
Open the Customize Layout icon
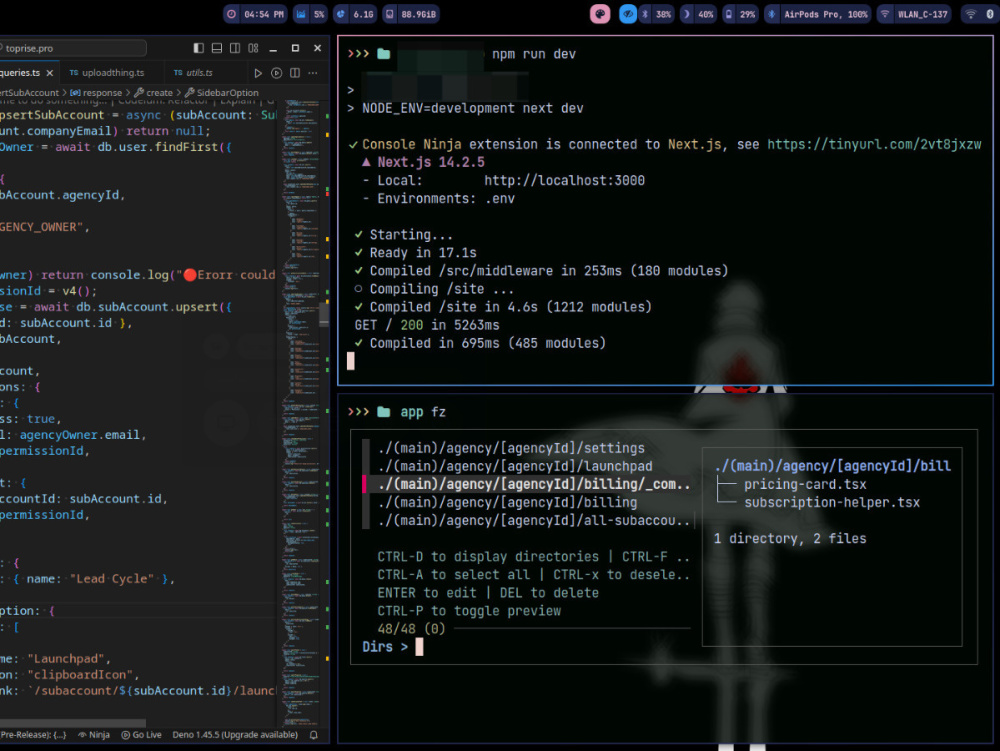pyautogui.click(x=253, y=48)
